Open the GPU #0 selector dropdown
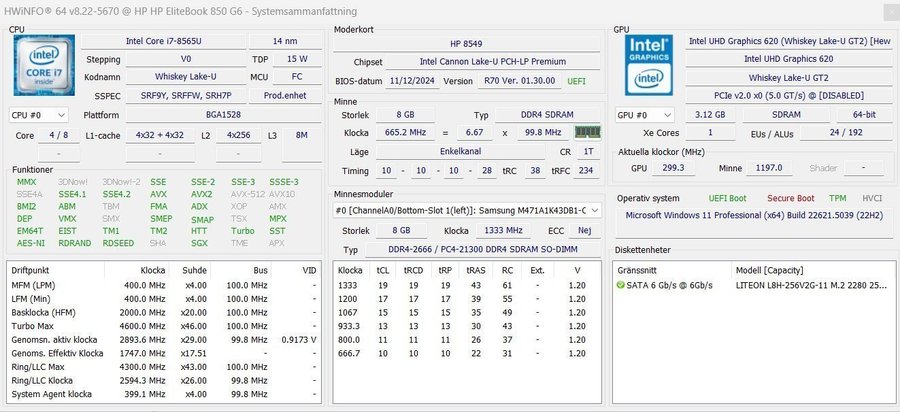Screen dimensions: 900x412 644,115
